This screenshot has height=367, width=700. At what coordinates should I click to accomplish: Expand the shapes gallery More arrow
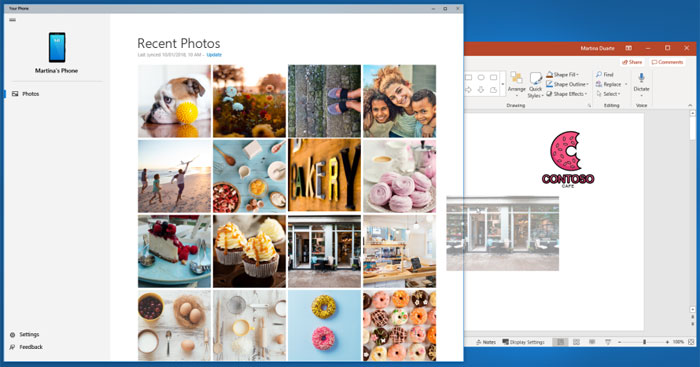tap(503, 84)
